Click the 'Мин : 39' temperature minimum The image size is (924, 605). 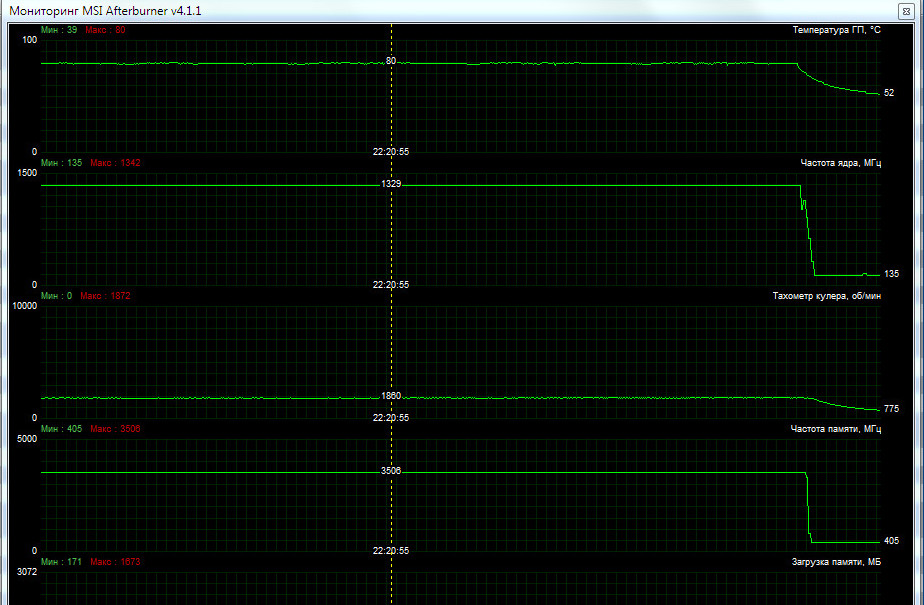click(x=59, y=29)
